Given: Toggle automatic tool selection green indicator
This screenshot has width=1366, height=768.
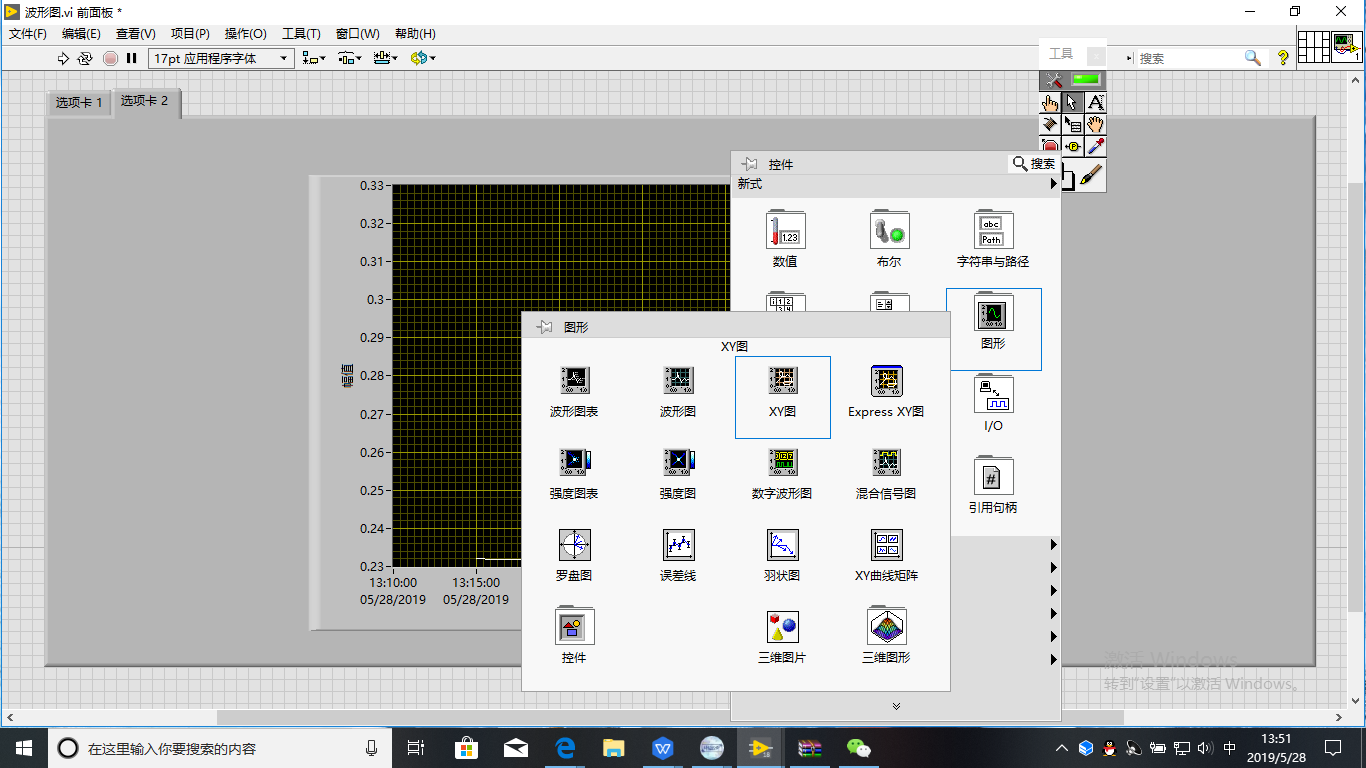Looking at the screenshot, I should point(1085,80).
